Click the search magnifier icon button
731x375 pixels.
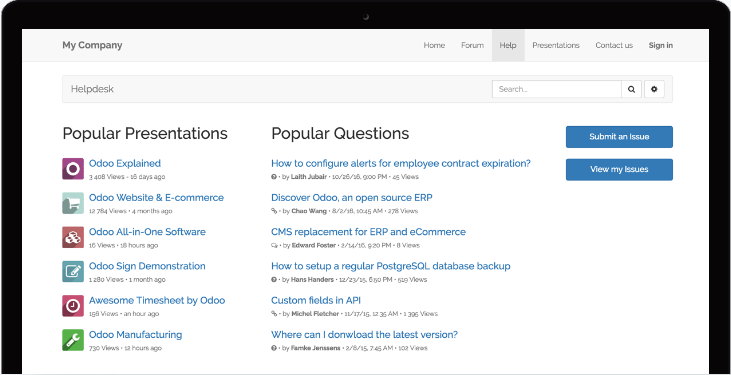point(631,89)
